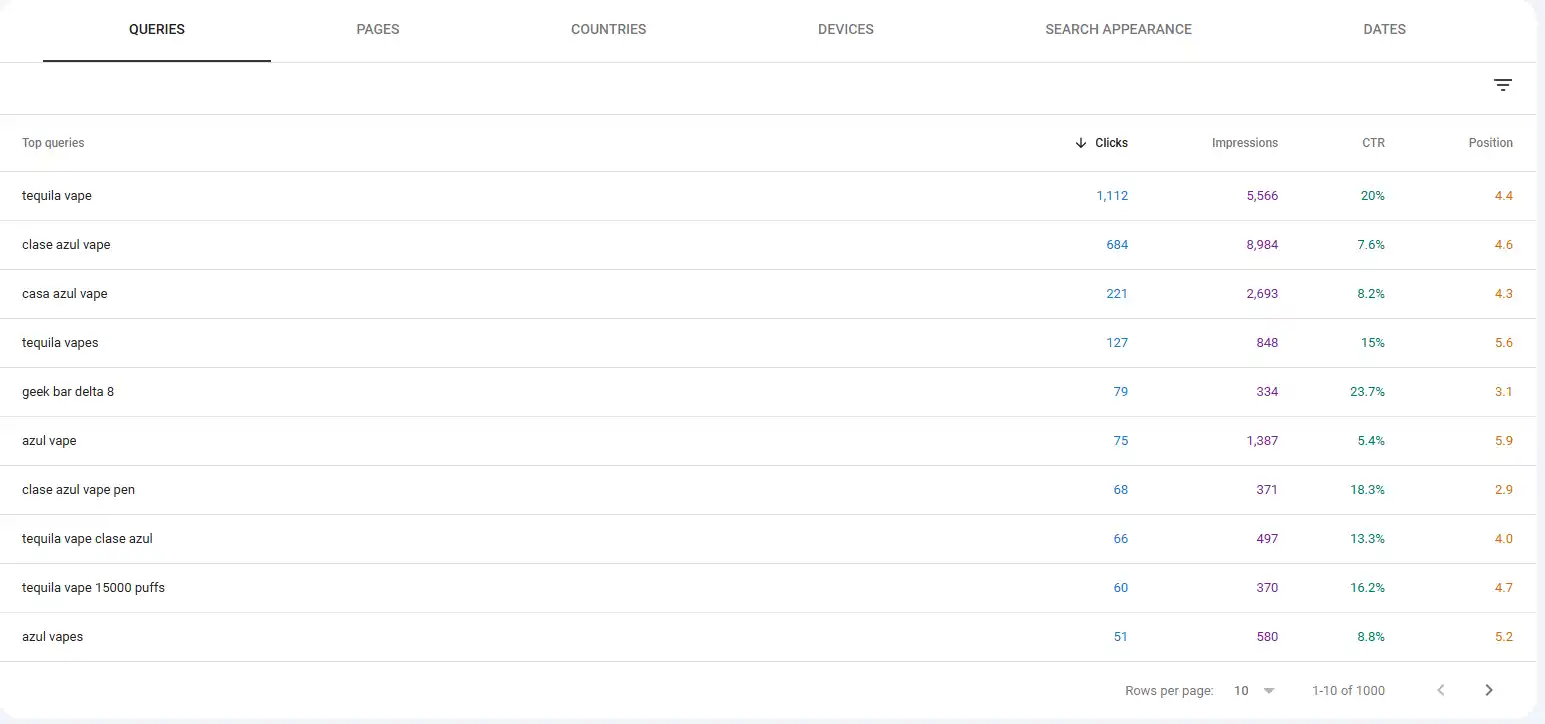Screen dimensions: 1545x724
Task: Open the Countries tab
Action: pyautogui.click(x=608, y=30)
